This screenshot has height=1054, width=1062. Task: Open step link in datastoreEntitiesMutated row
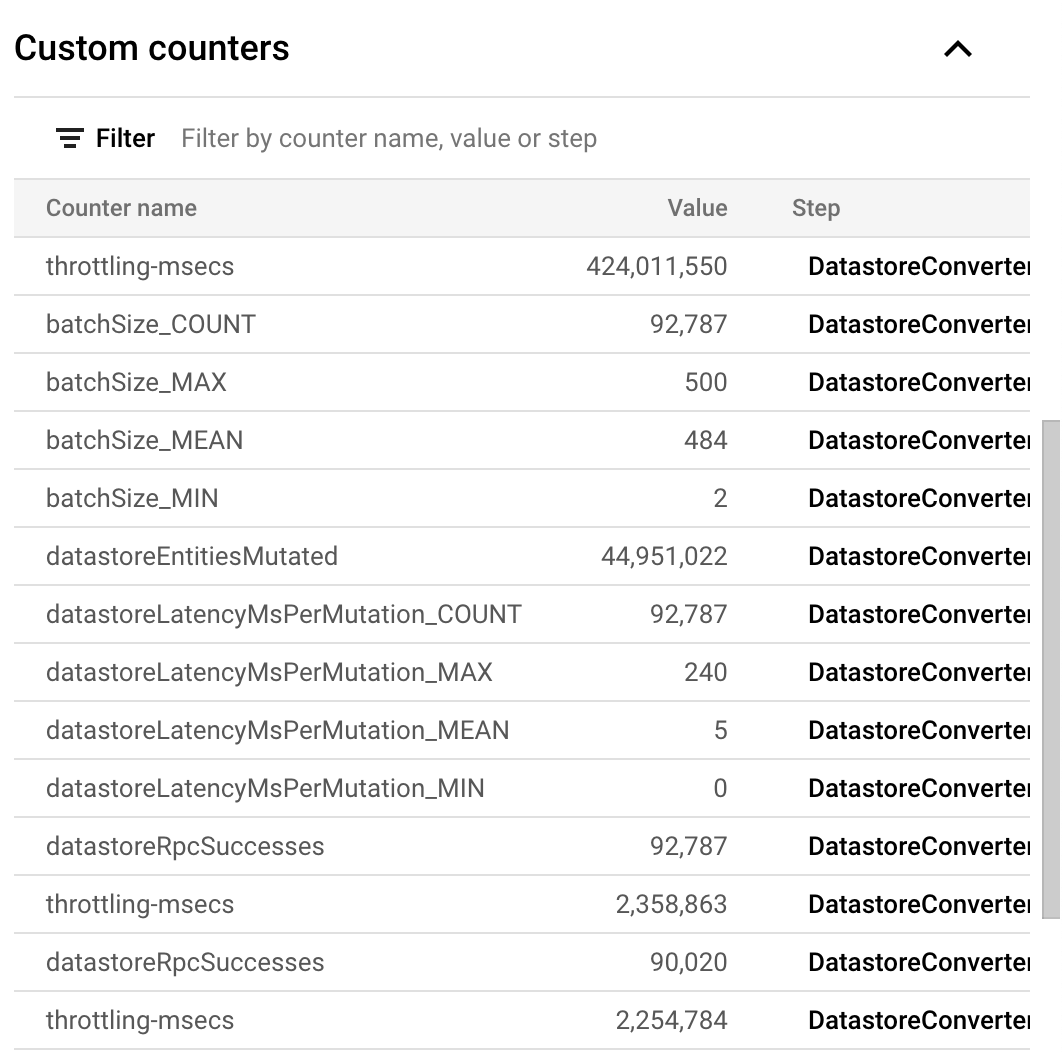(x=918, y=556)
